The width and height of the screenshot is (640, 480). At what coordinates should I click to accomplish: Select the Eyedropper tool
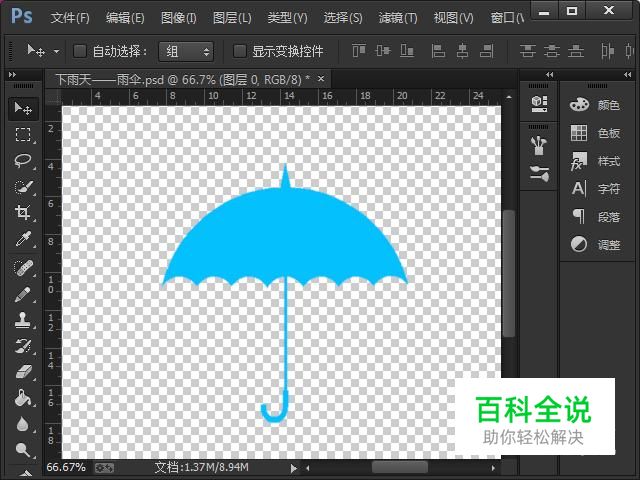(23, 239)
